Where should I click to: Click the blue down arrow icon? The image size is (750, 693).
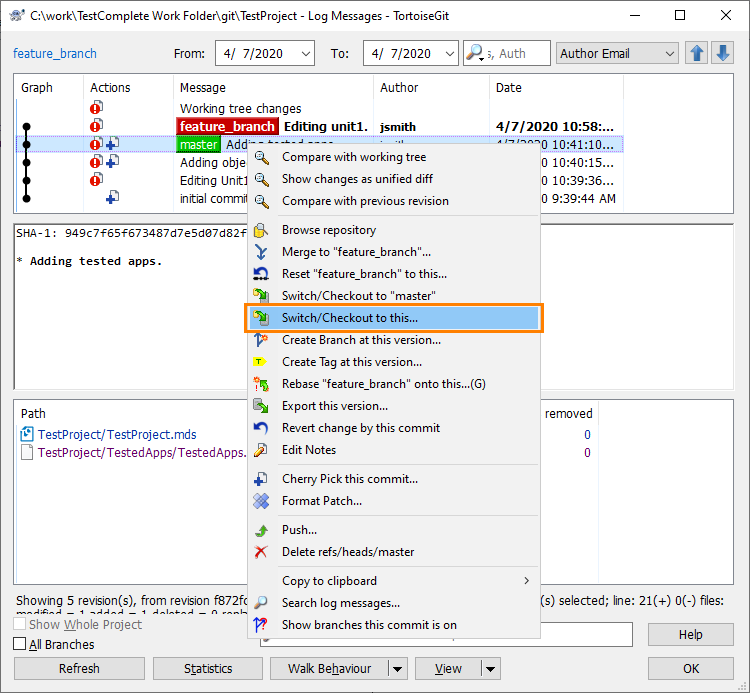[722, 54]
